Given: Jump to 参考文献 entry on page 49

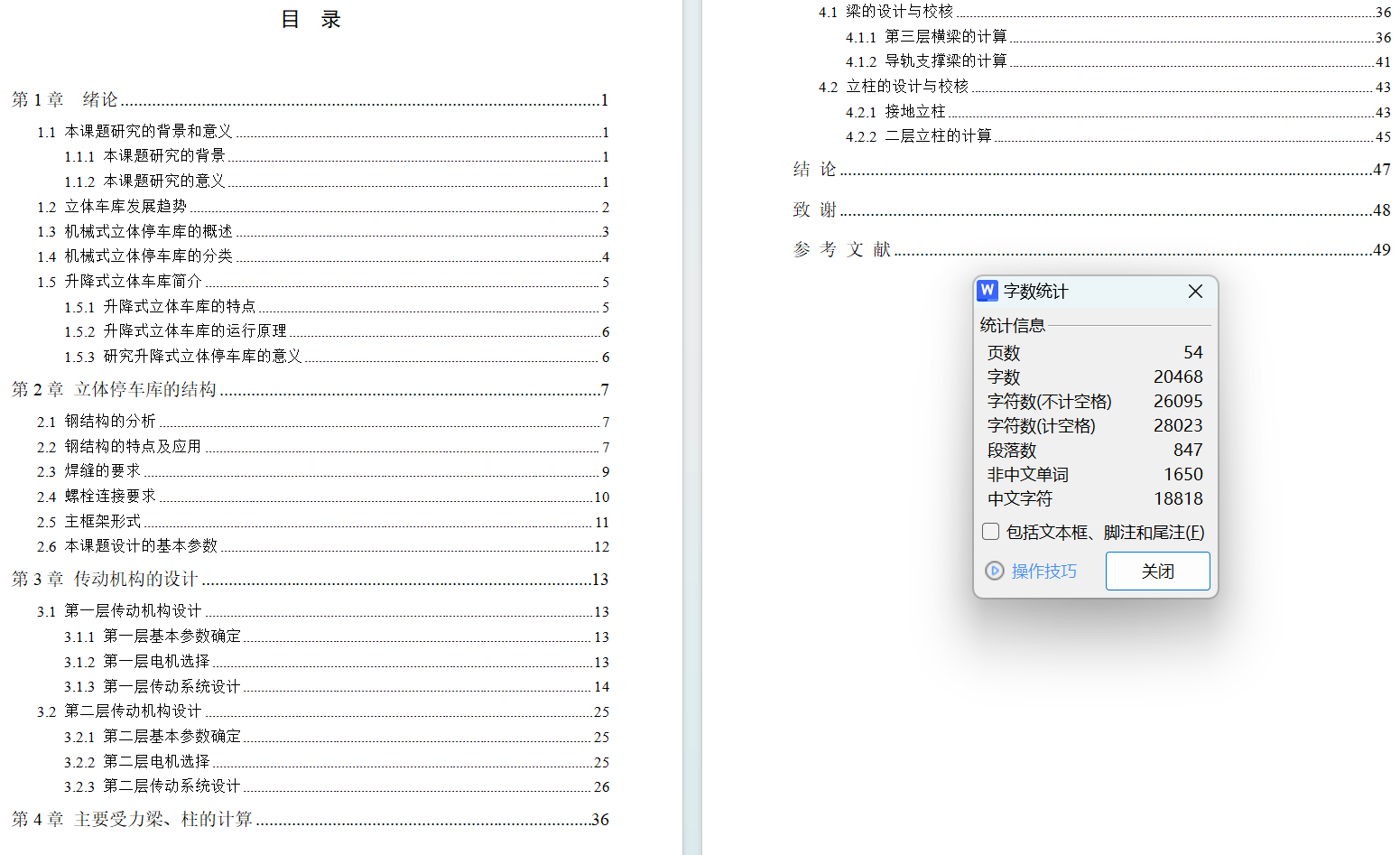Looking at the screenshot, I should click(1092, 249).
